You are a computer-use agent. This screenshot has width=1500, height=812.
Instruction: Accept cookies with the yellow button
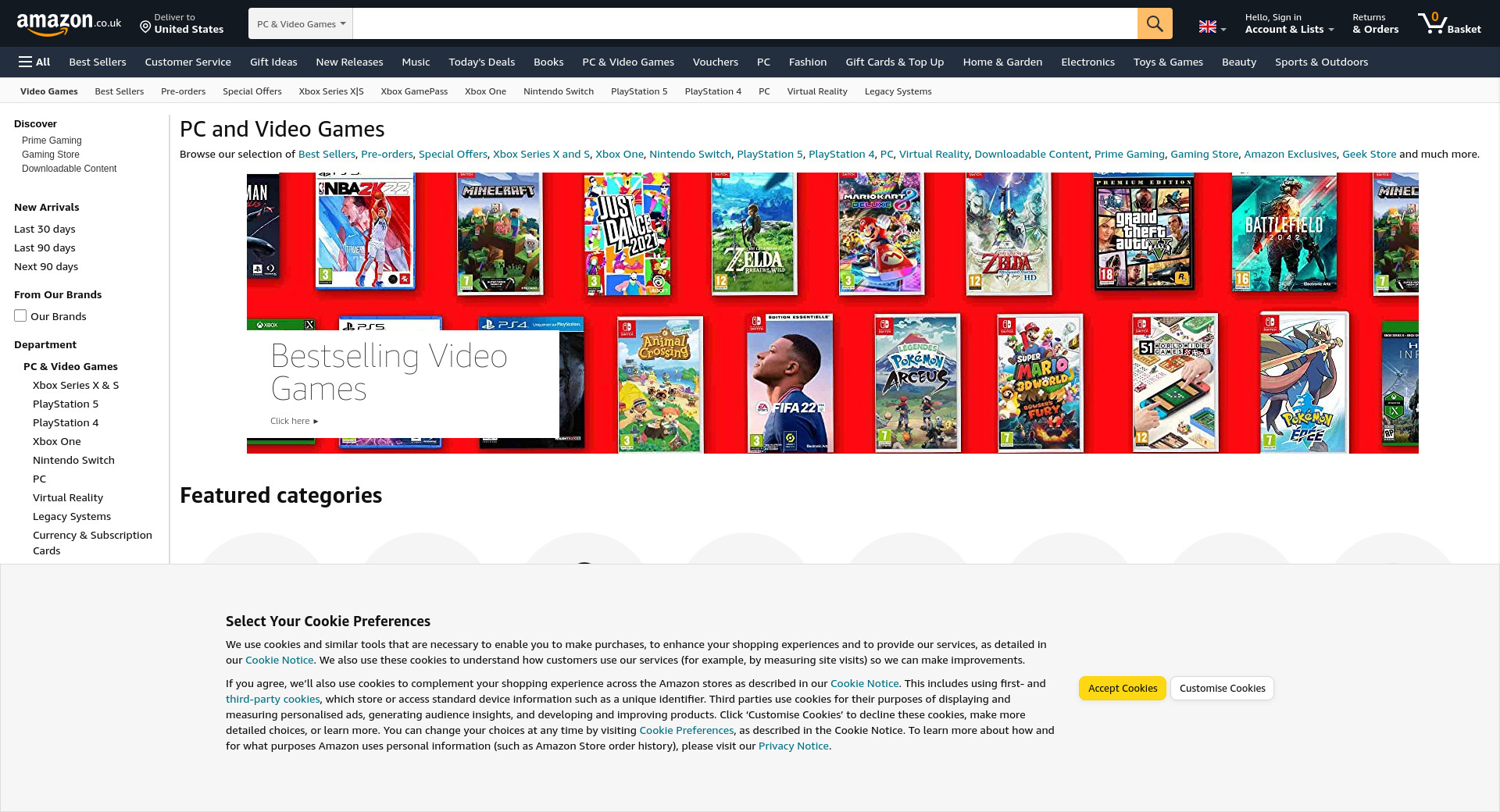(1123, 688)
